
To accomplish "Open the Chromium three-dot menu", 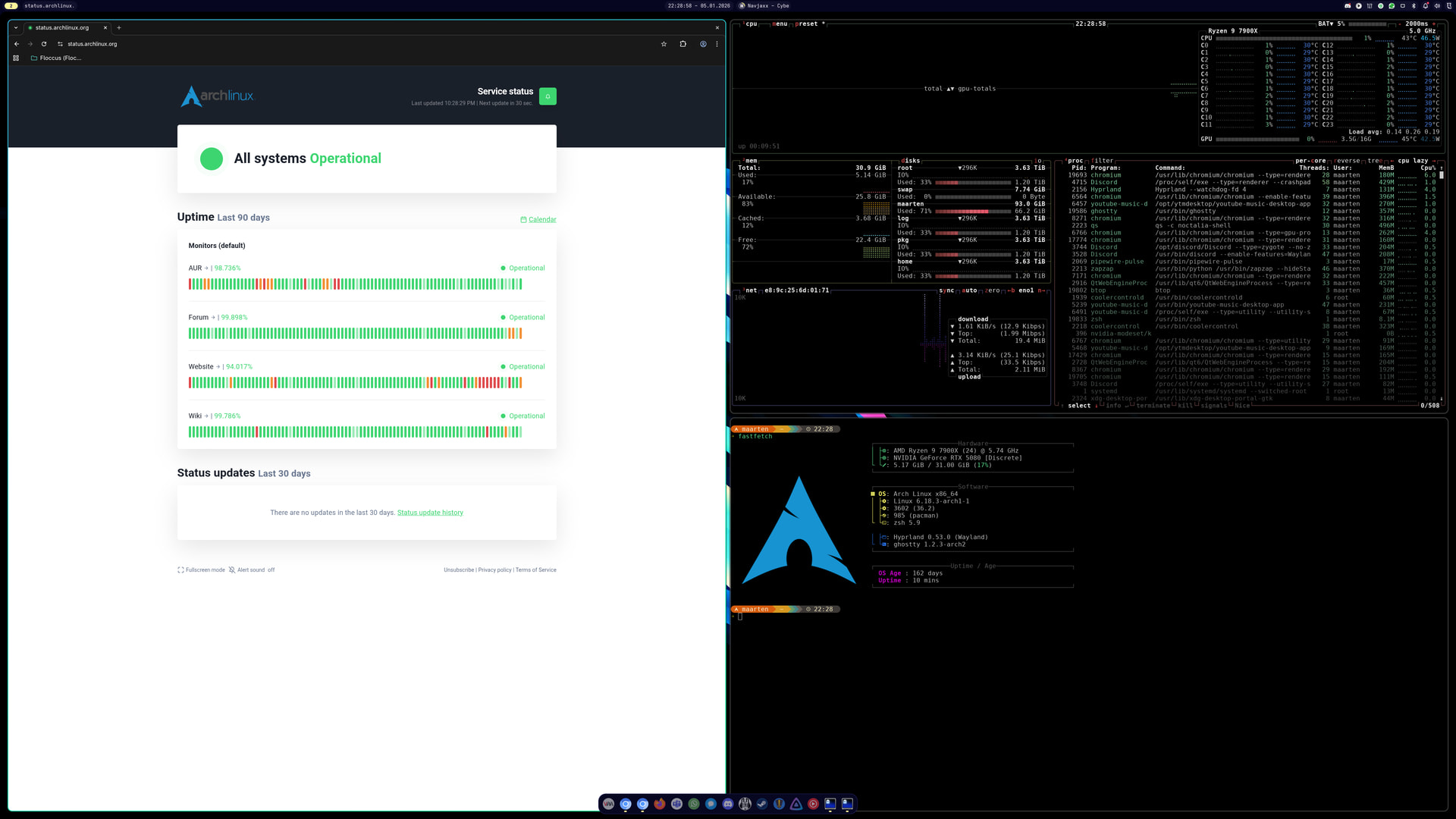I will (717, 44).
